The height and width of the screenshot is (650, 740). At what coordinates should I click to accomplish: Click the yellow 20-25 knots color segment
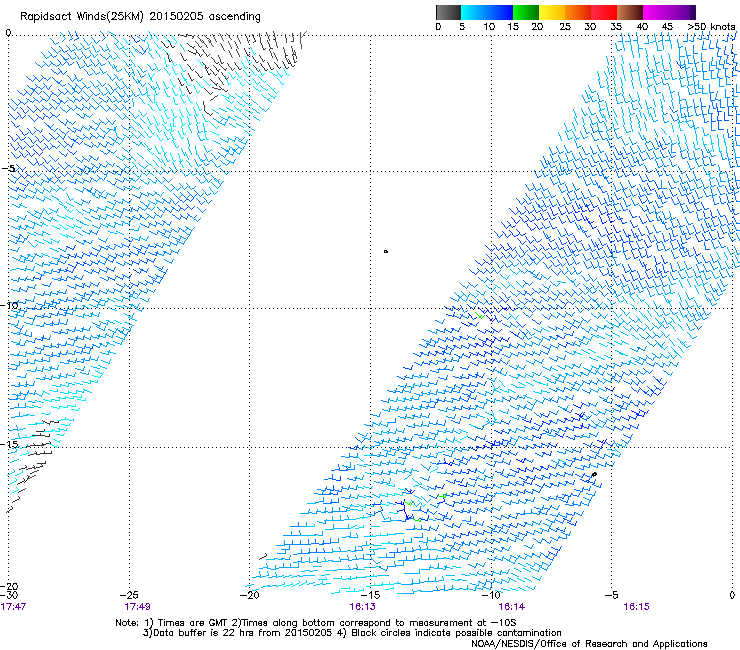tap(552, 12)
